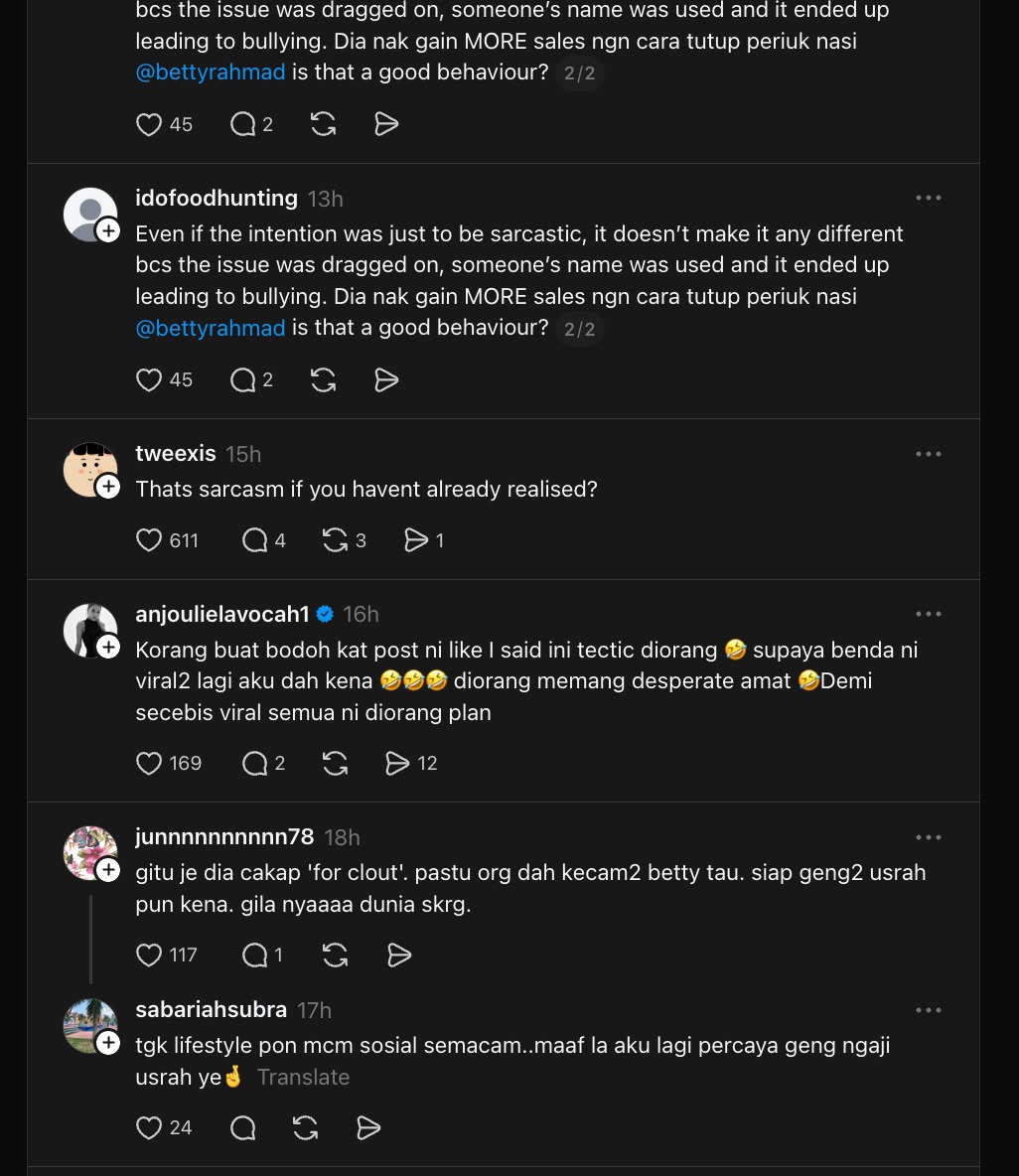This screenshot has width=1019, height=1176.
Task: Reply to the sabariahsubra comment
Action: [243, 1127]
